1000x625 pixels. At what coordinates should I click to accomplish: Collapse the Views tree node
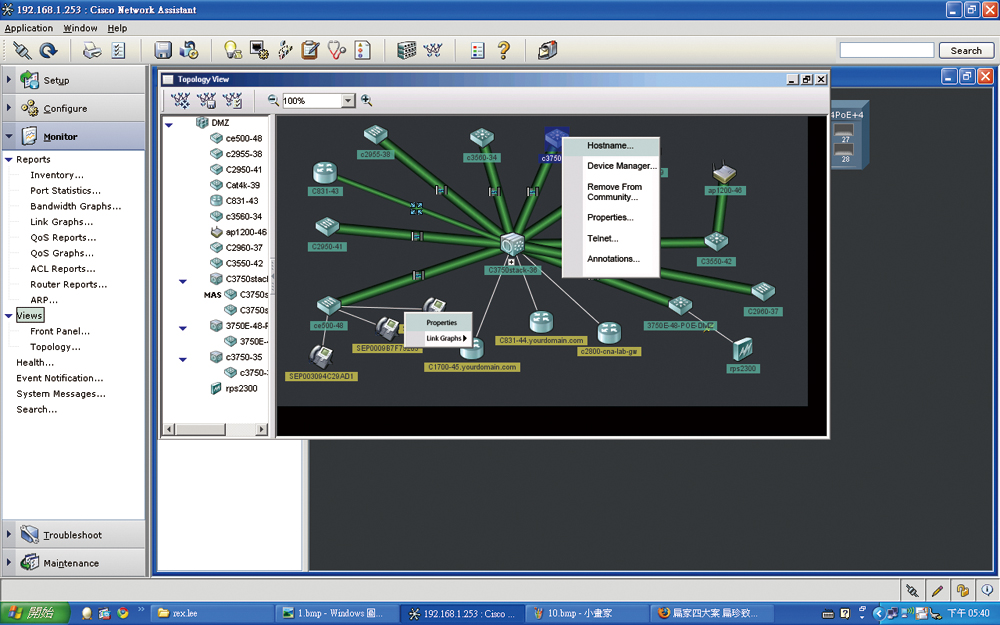click(9, 316)
